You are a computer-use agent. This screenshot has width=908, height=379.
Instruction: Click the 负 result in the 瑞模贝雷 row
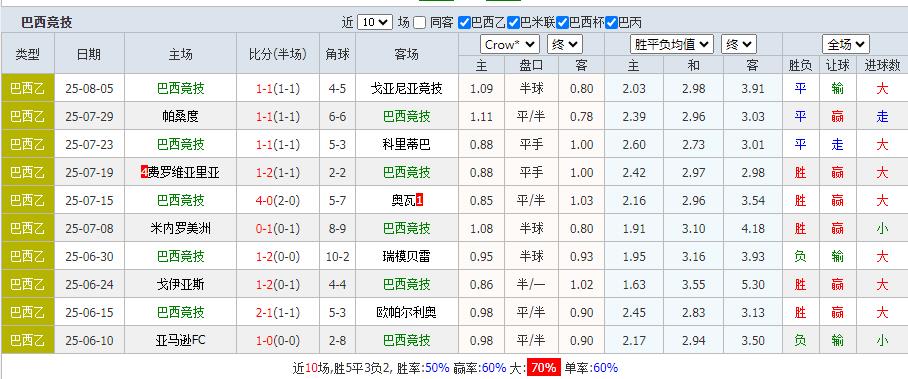click(x=800, y=256)
